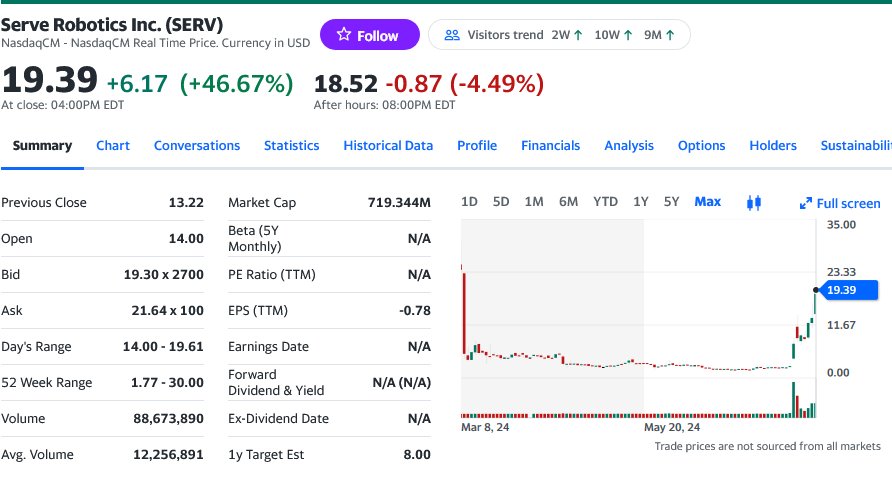Click the full screen expand arrows icon
892x481 pixels.
pyautogui.click(x=805, y=204)
